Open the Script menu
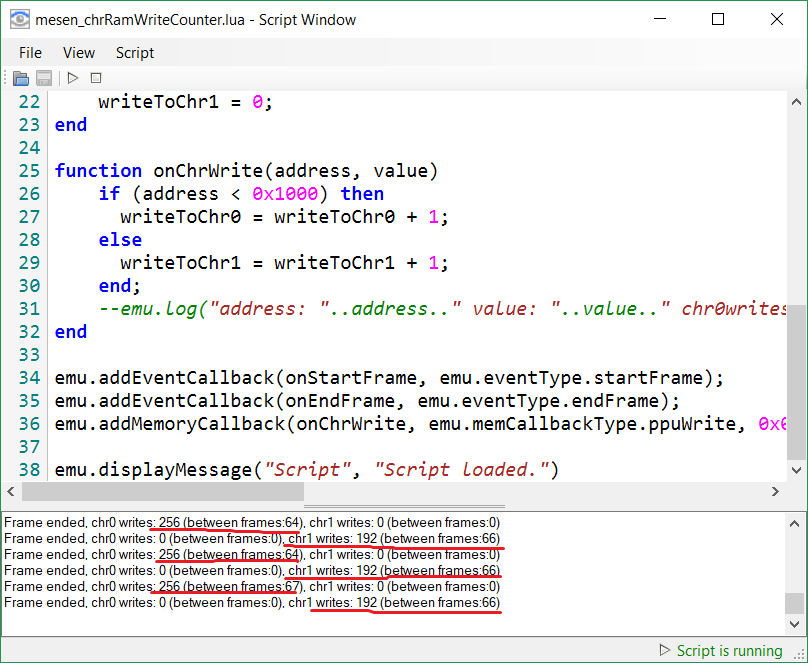 [x=134, y=53]
